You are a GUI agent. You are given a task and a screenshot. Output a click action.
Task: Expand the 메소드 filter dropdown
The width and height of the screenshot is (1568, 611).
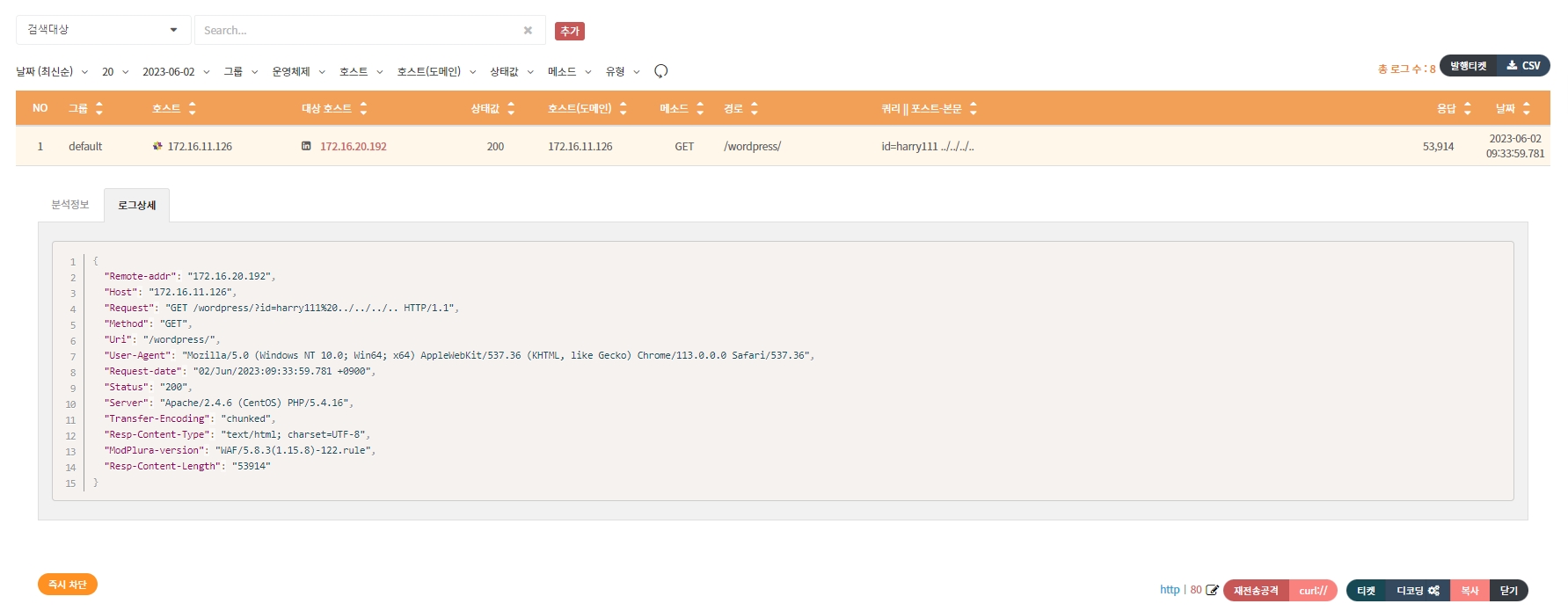point(569,71)
